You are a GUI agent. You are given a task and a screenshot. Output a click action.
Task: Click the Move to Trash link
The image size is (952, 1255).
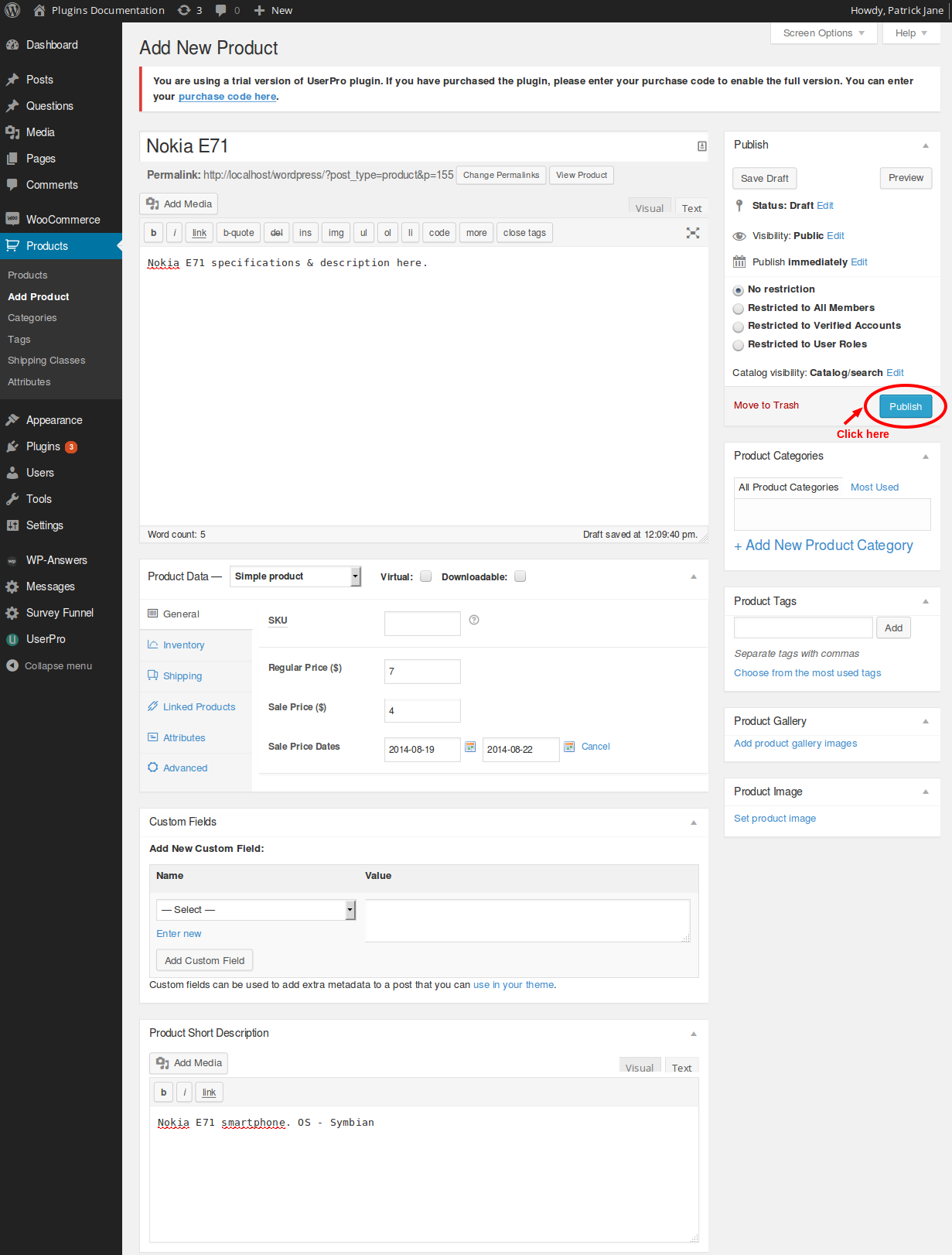coord(766,405)
